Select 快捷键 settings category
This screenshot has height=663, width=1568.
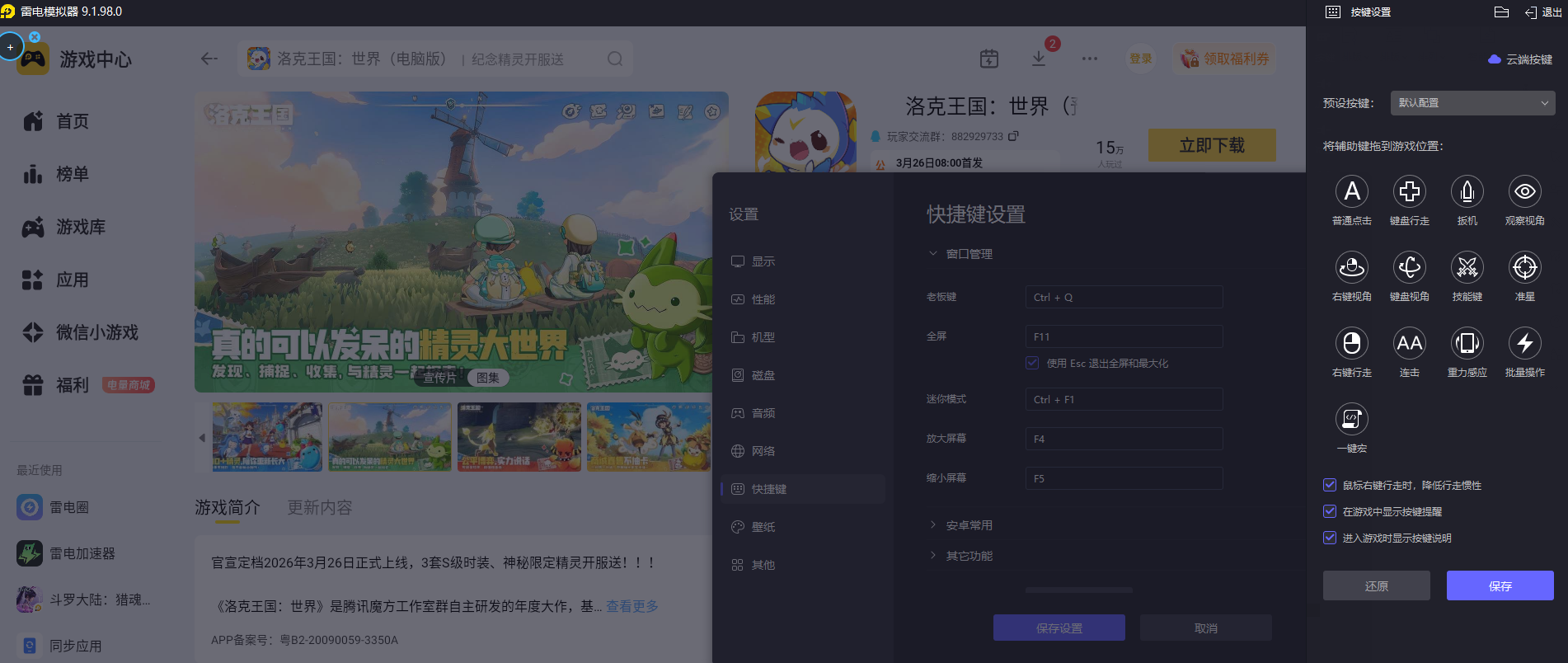click(802, 489)
